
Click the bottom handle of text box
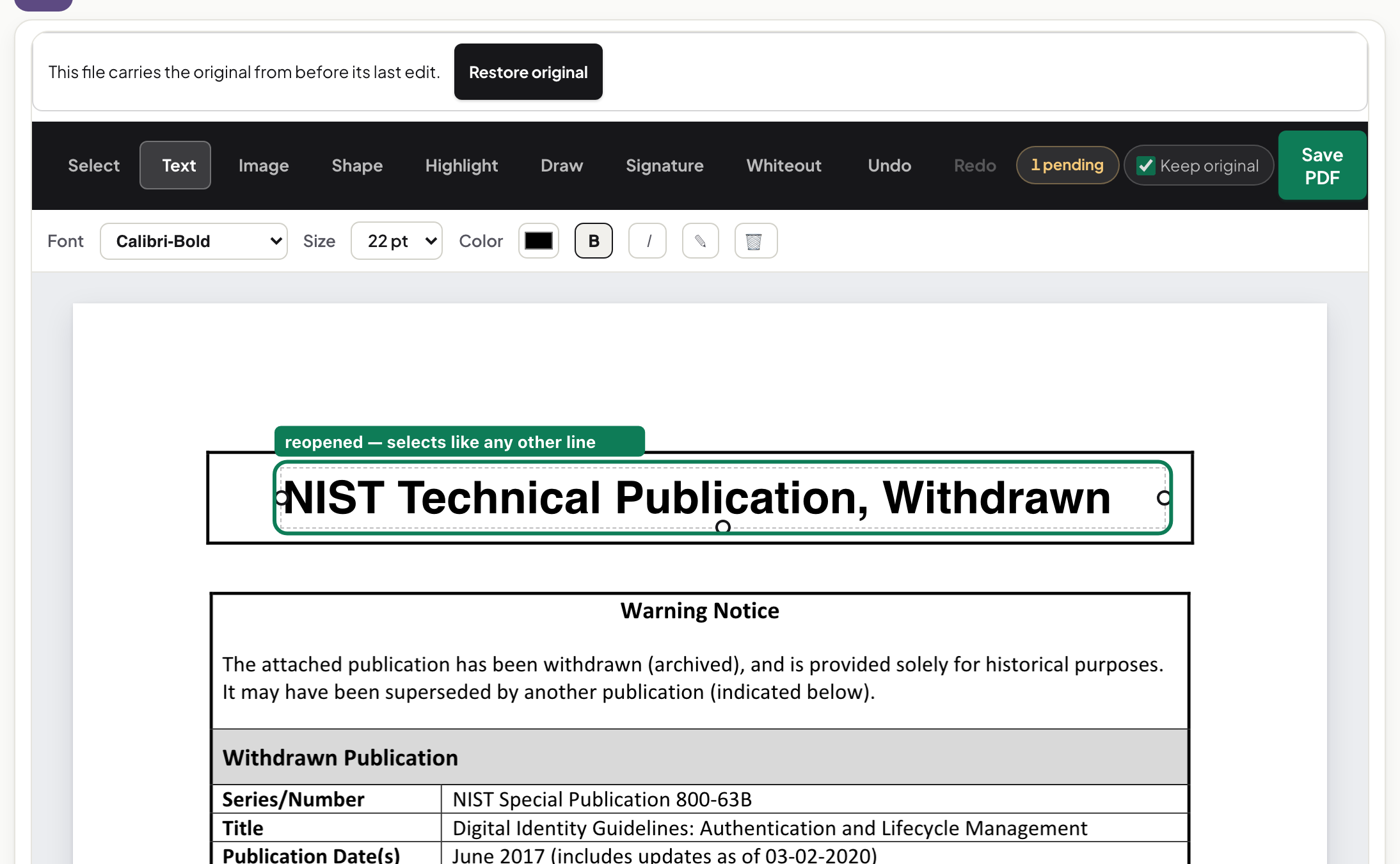pyautogui.click(x=723, y=527)
